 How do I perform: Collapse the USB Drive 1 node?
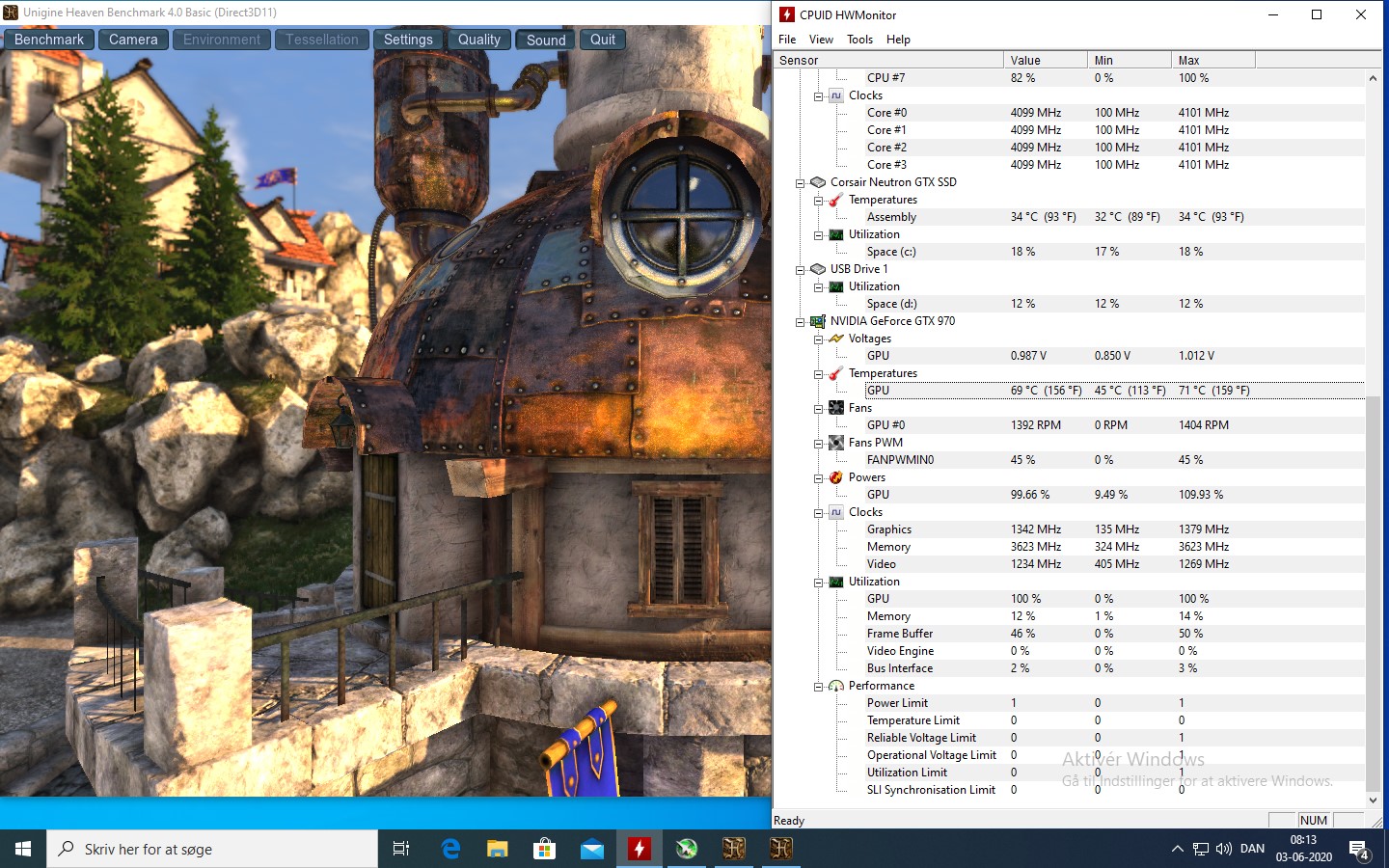800,270
